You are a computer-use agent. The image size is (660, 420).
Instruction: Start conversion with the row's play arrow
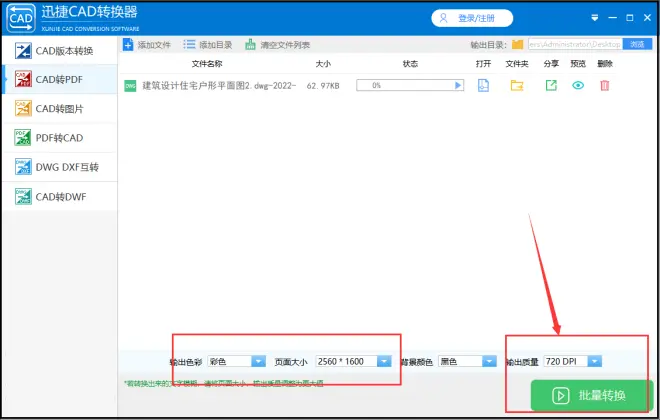(x=458, y=85)
